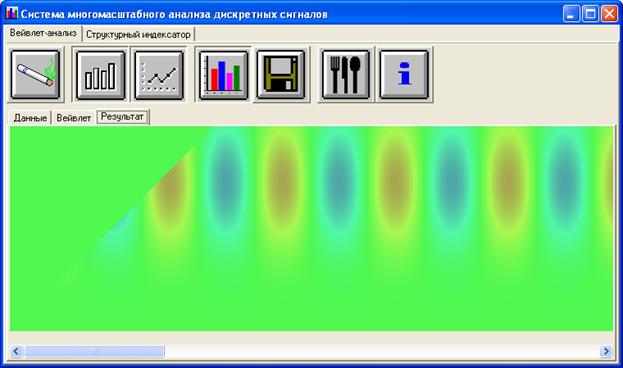Open the fork, knife and spoon settings button
The image size is (623, 368).
point(346,75)
